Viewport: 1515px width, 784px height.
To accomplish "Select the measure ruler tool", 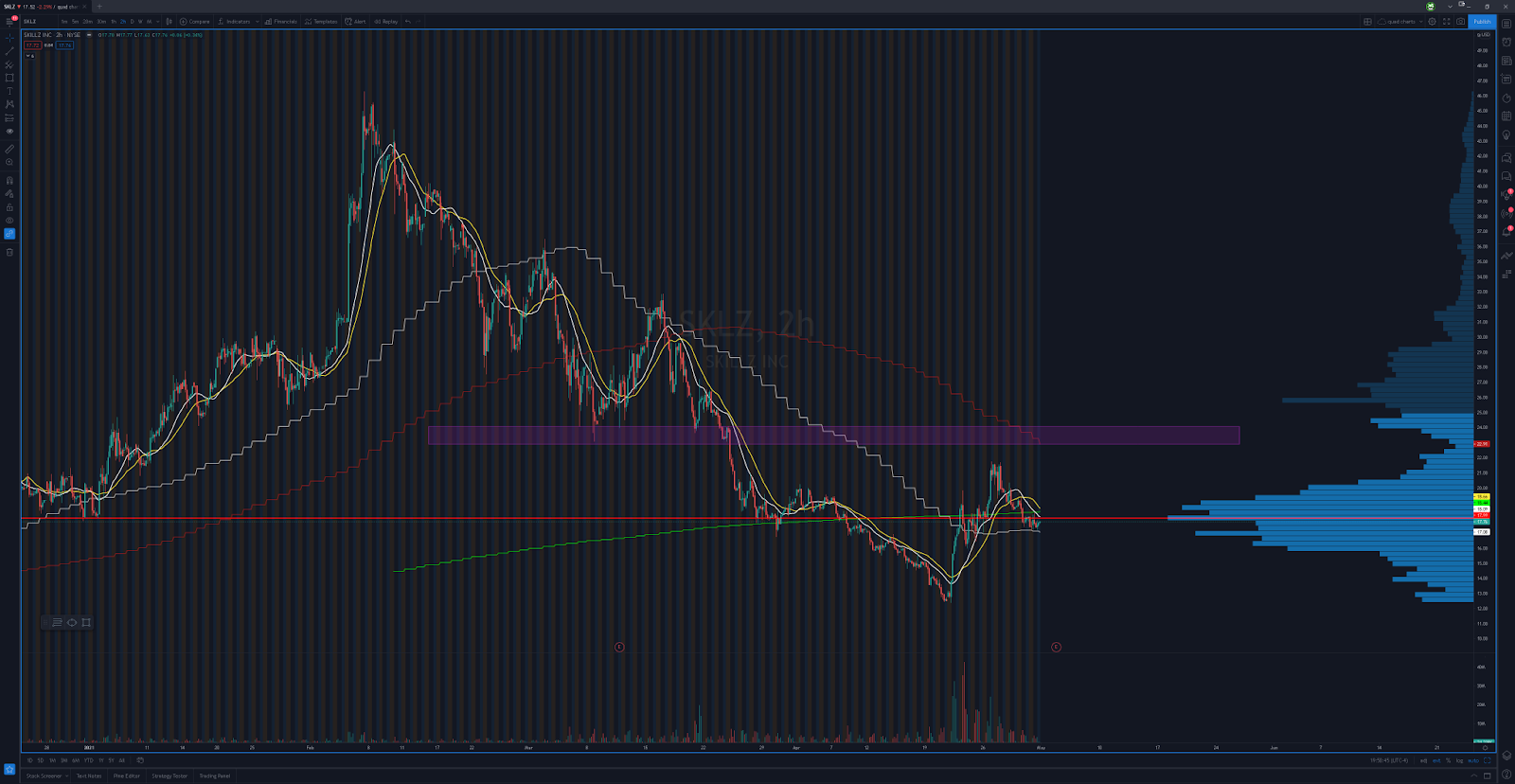I will (9, 149).
